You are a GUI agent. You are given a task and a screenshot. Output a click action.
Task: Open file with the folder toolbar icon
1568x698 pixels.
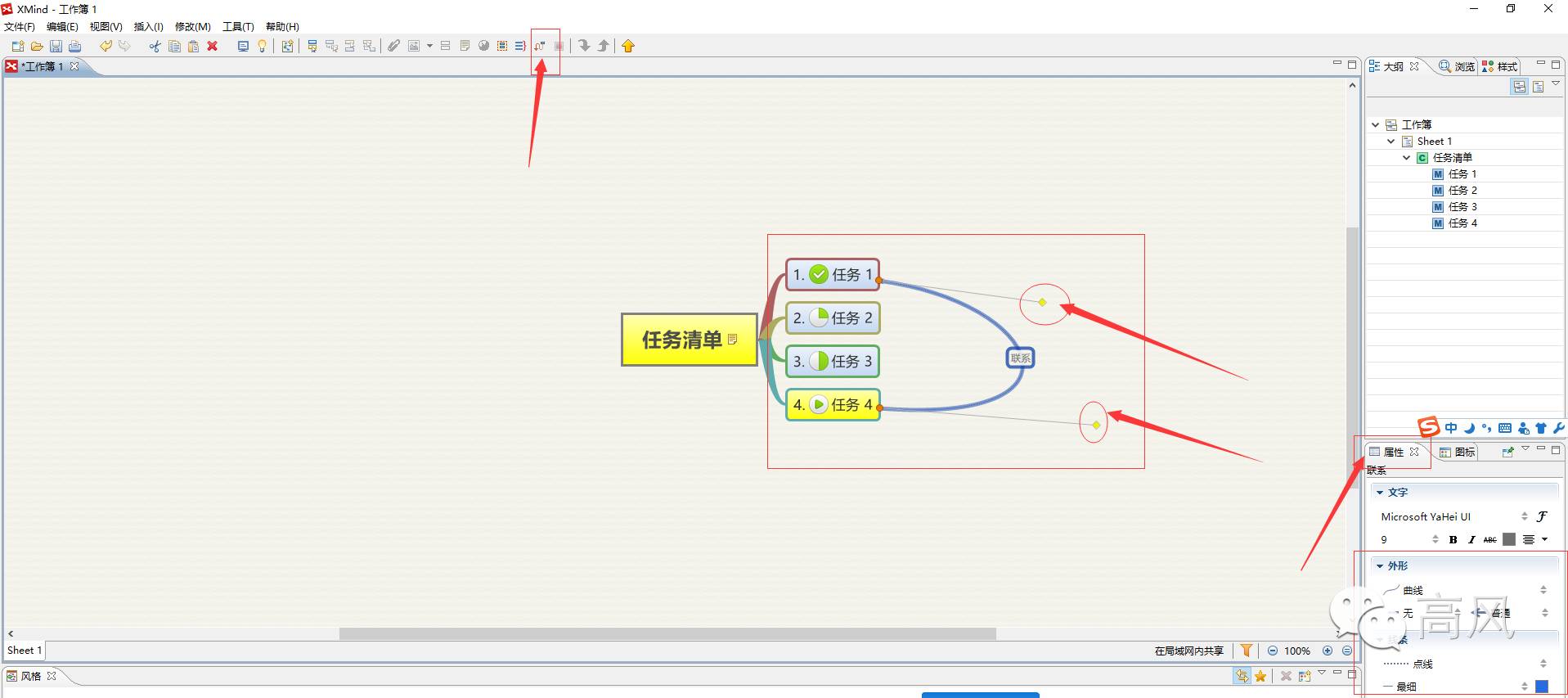[37, 46]
